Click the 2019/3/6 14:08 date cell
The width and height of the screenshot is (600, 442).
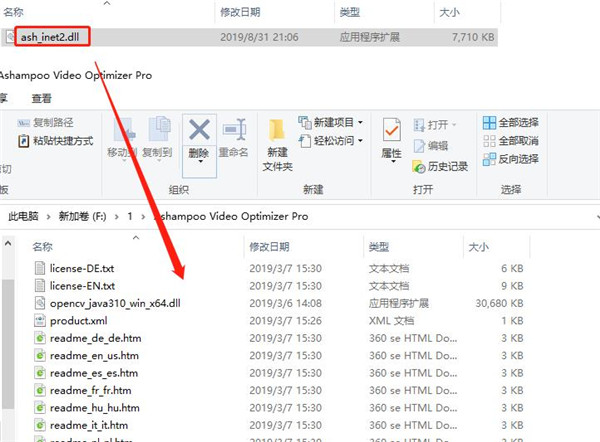[285, 303]
